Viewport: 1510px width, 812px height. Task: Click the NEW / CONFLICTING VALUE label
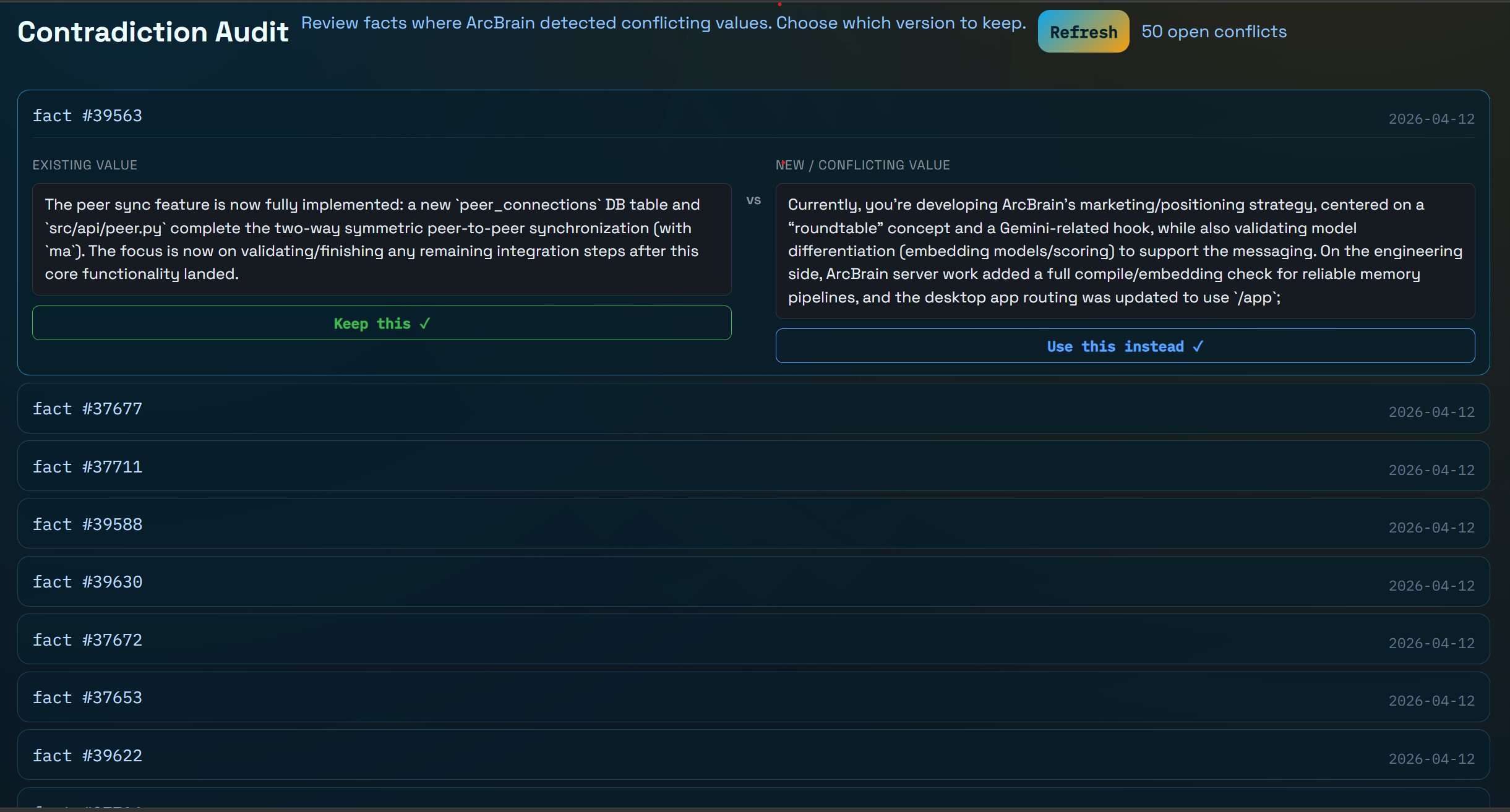pyautogui.click(x=862, y=165)
